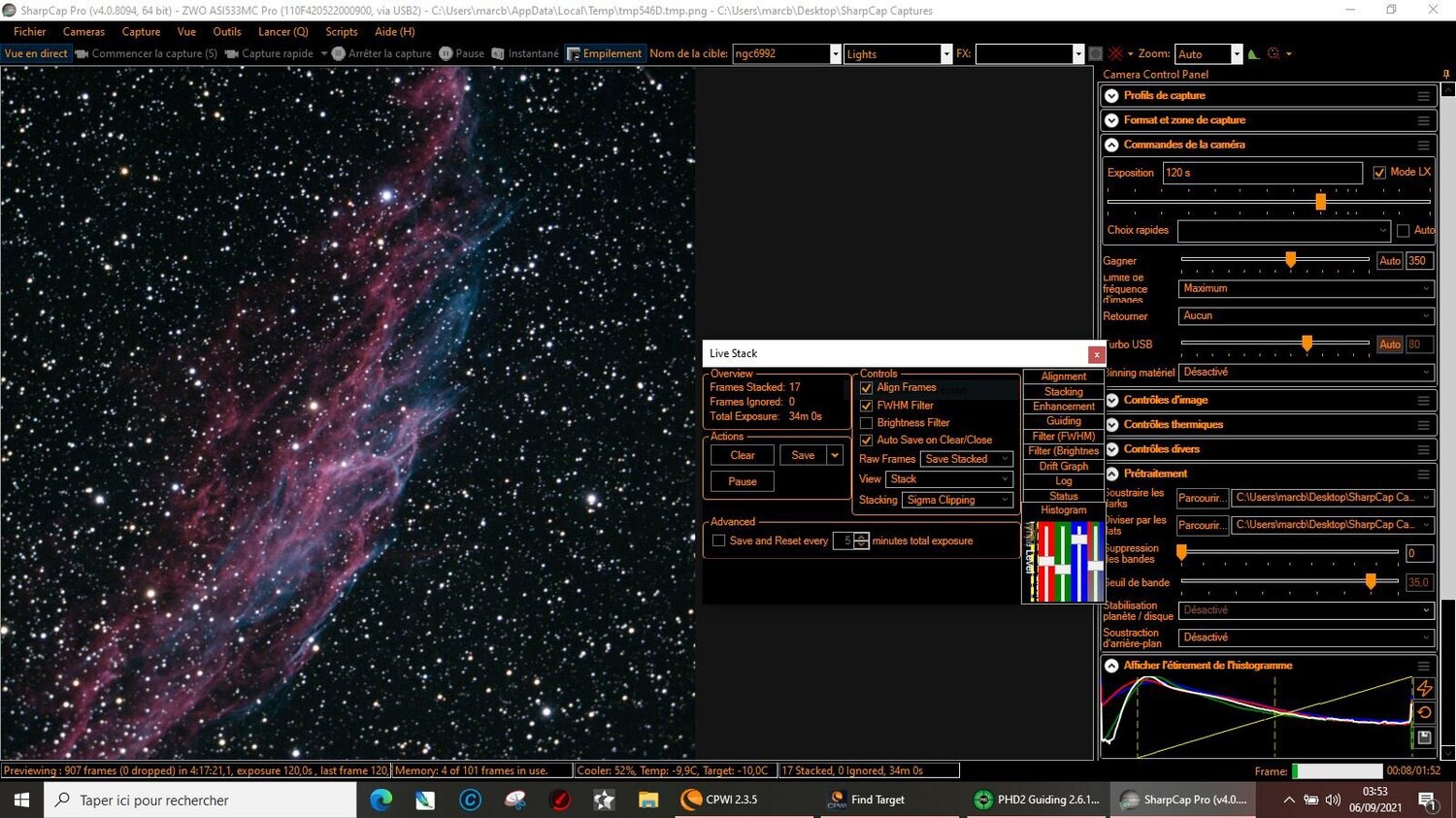Open PHD2 Guiding from the taskbar

pos(1036,800)
